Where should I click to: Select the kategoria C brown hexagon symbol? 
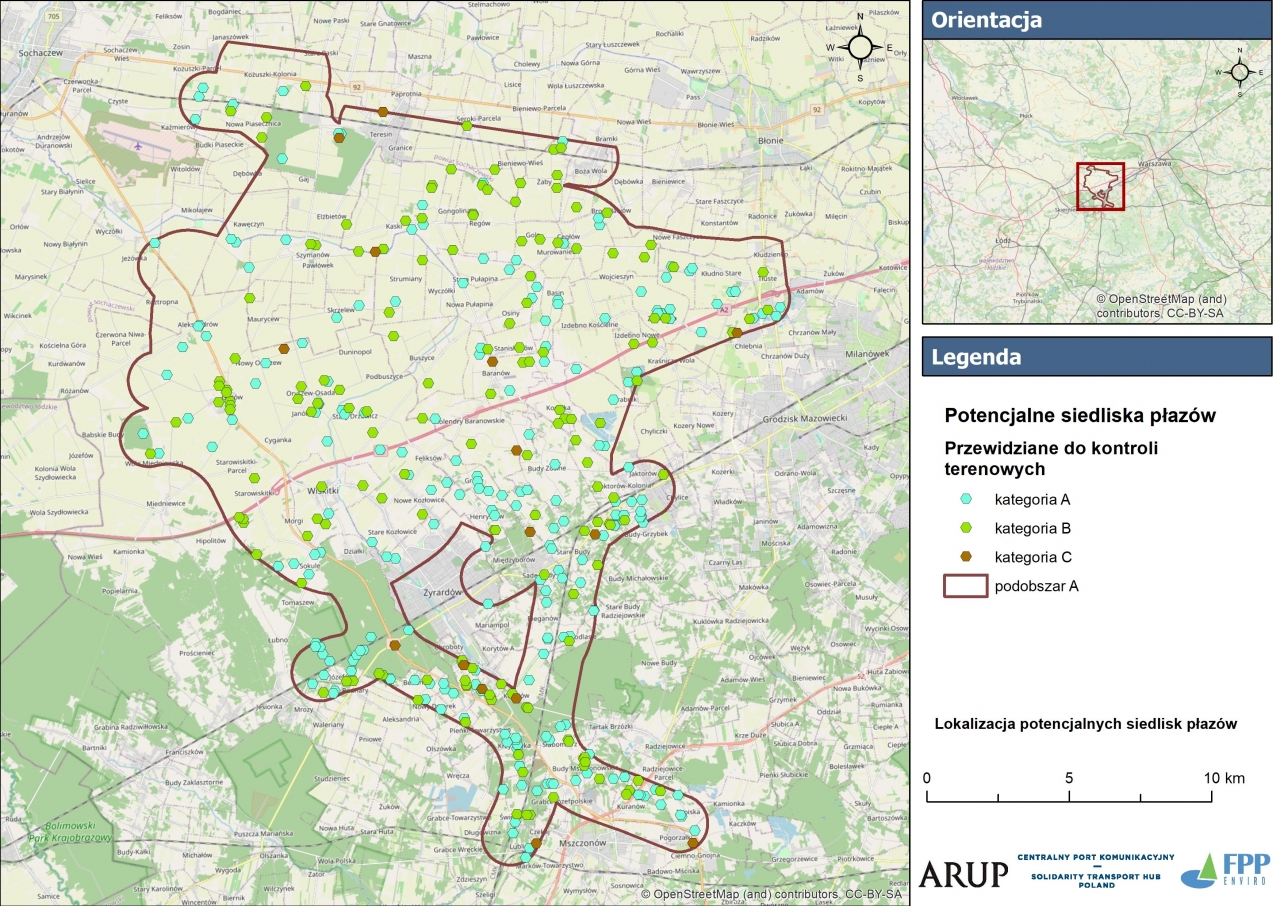pos(966,557)
